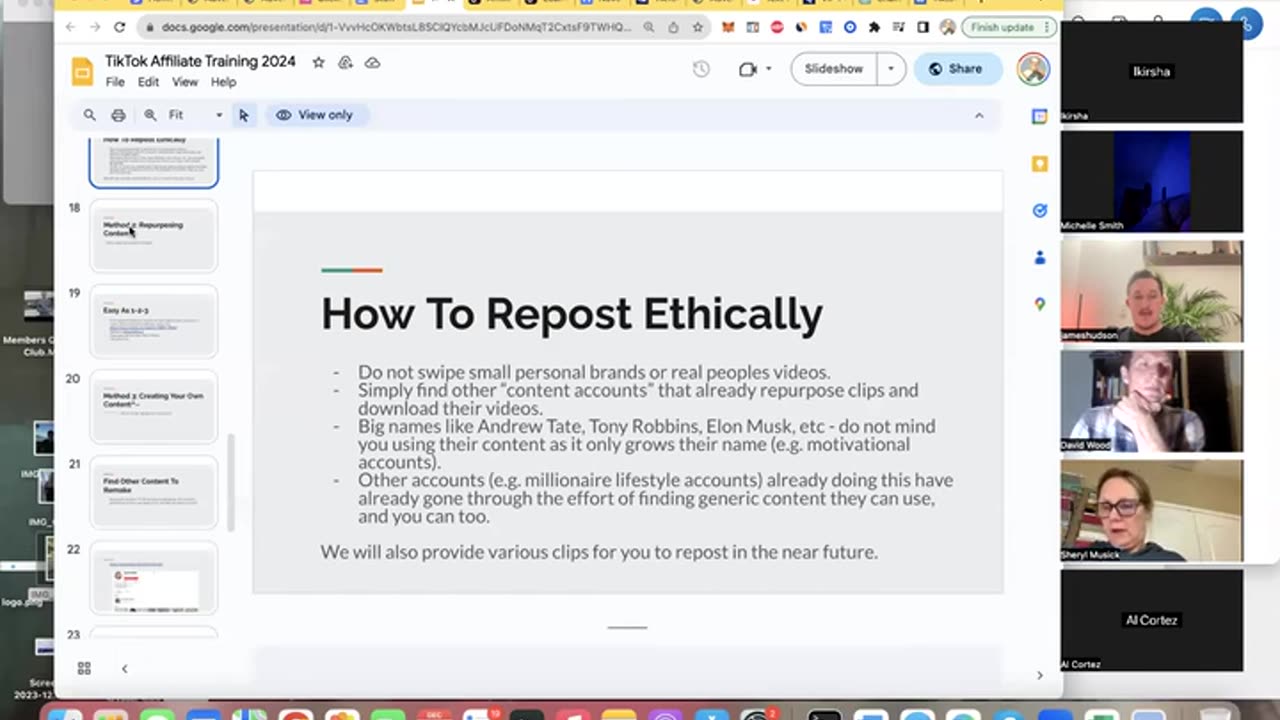The height and width of the screenshot is (720, 1280).
Task: Click the move to Drive icon
Action: pyautogui.click(x=345, y=62)
